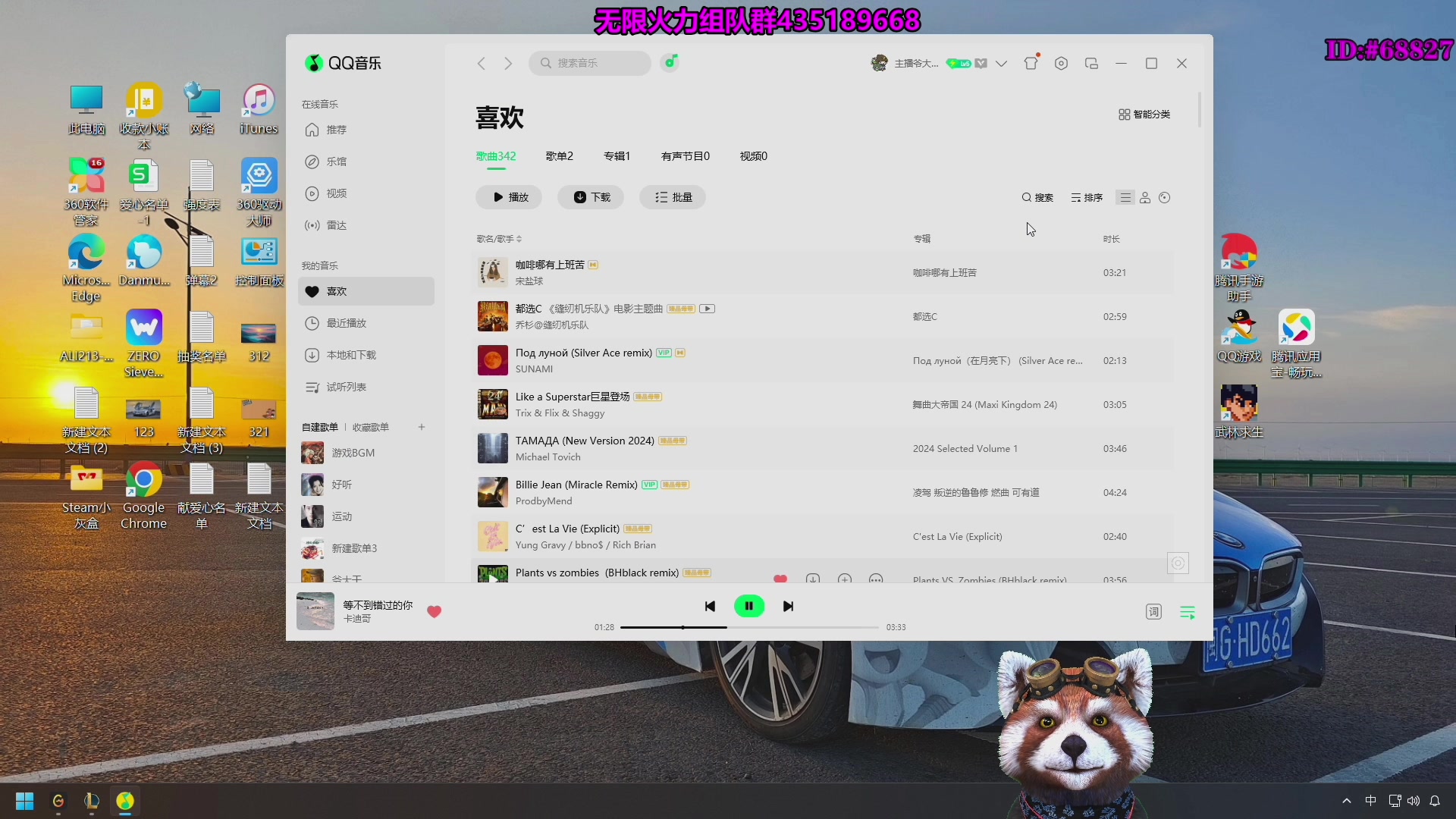Viewport: 1456px width, 819px height.
Task: Select song 咖啡哪有上班苦
Action: coord(822,272)
